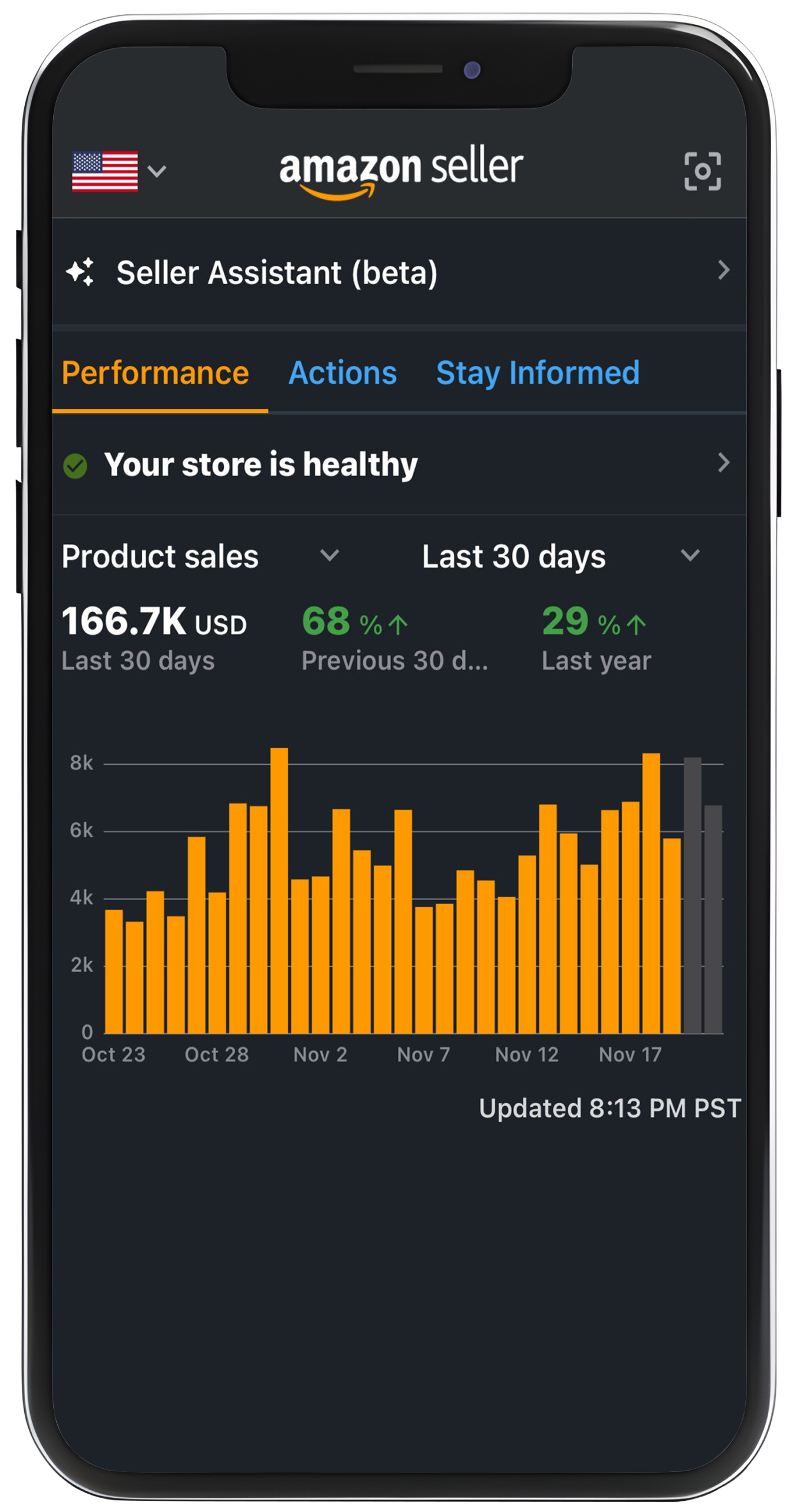Select the Performance tab

pyautogui.click(x=155, y=373)
